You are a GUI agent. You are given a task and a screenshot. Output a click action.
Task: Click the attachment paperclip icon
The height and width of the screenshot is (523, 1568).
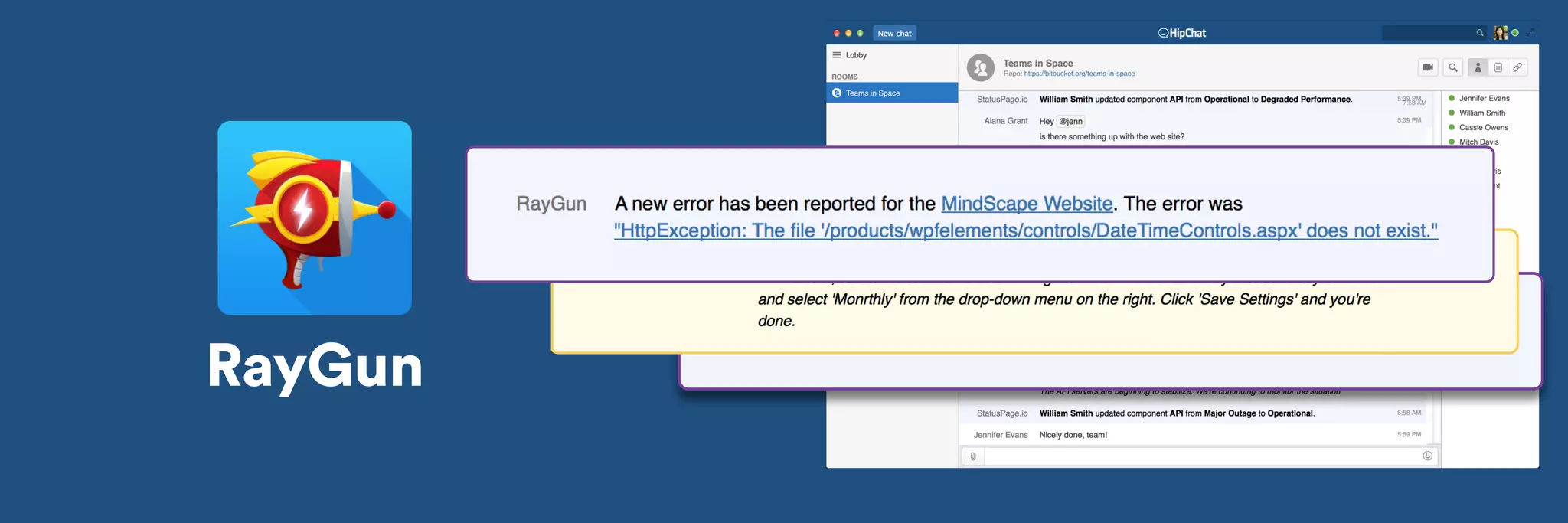972,456
